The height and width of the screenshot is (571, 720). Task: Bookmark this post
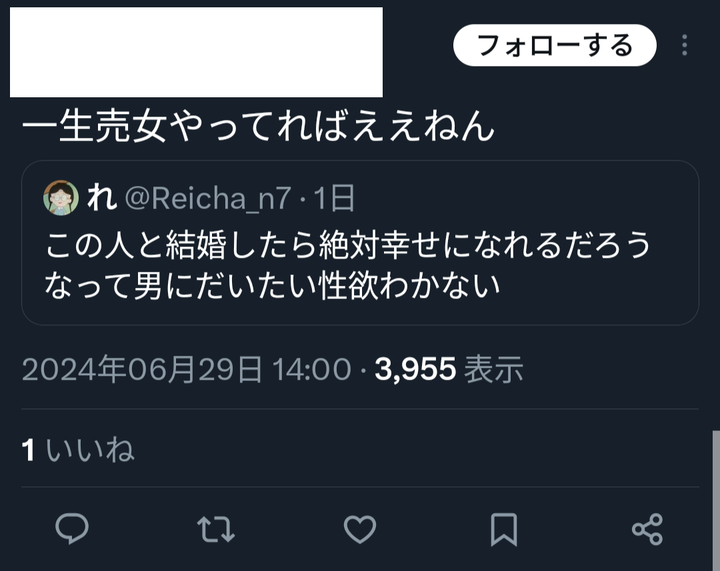[x=504, y=530]
